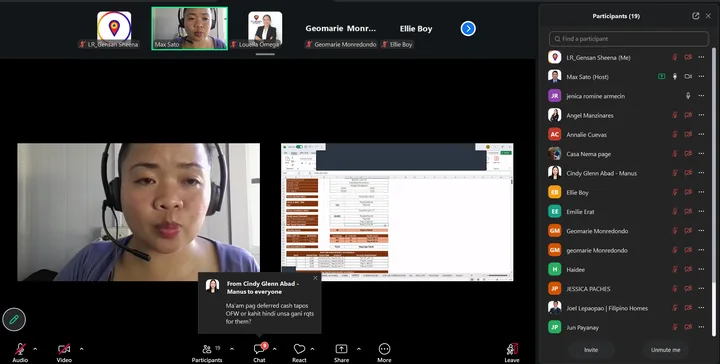The width and height of the screenshot is (720, 364).
Task: Open the React emoji menu
Action: click(299, 349)
